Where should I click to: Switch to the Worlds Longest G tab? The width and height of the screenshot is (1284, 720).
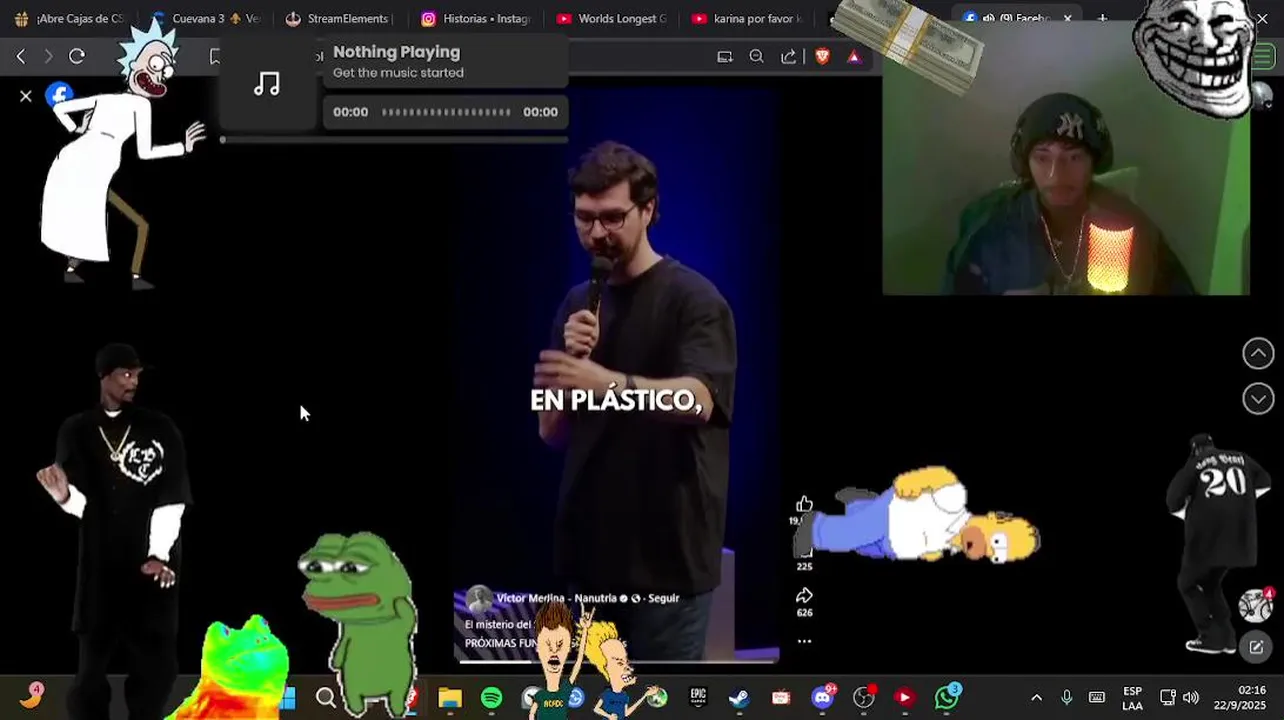(612, 18)
